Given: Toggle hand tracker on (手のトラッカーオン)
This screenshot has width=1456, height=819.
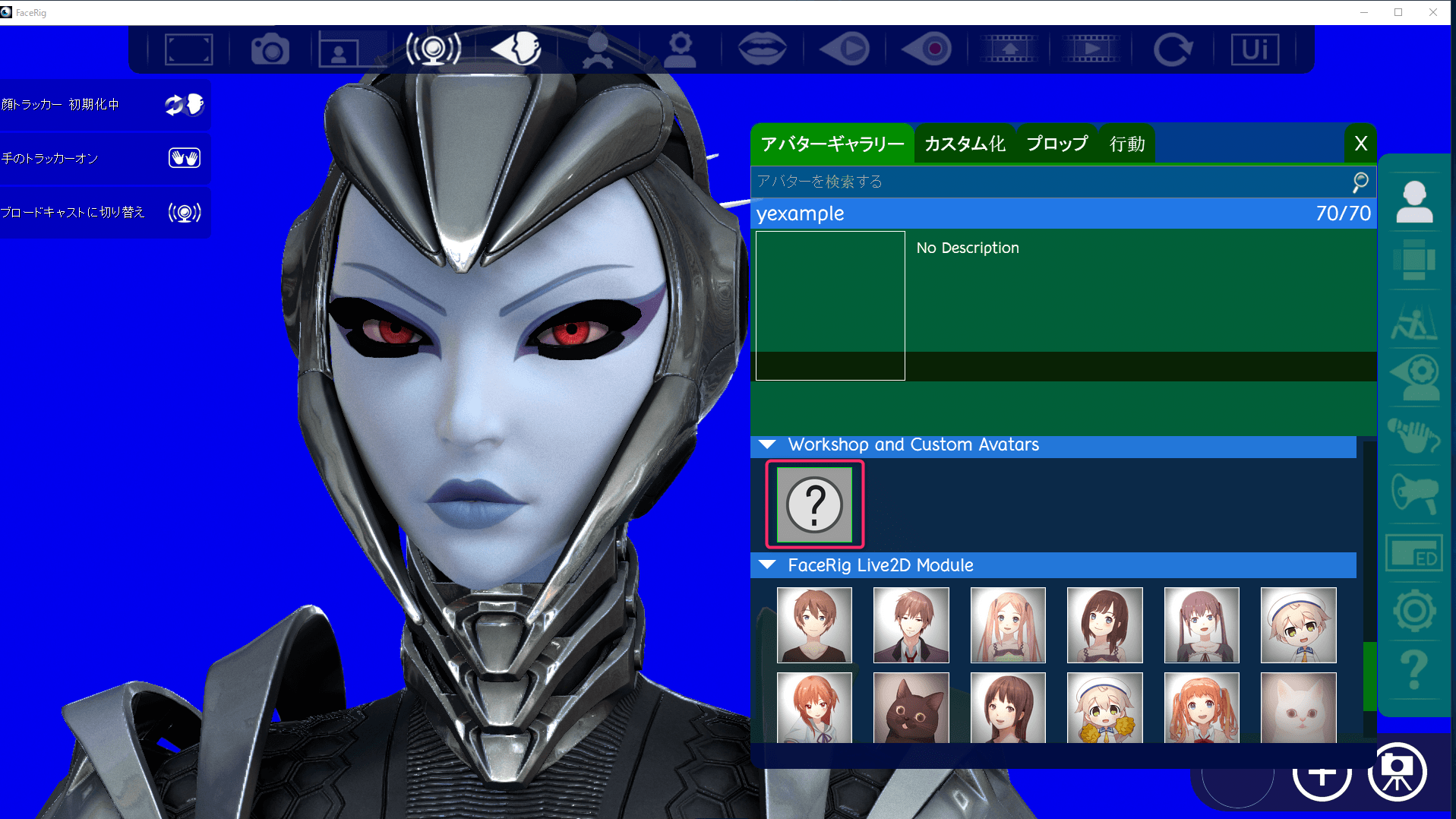Looking at the screenshot, I should [184, 158].
